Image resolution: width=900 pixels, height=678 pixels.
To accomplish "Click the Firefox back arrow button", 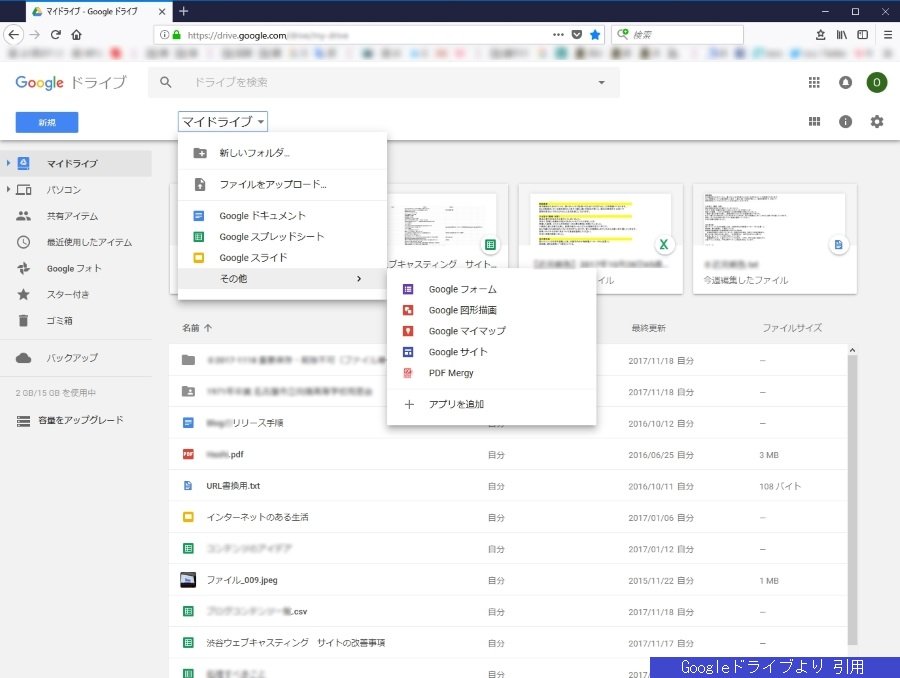I will [14, 34].
